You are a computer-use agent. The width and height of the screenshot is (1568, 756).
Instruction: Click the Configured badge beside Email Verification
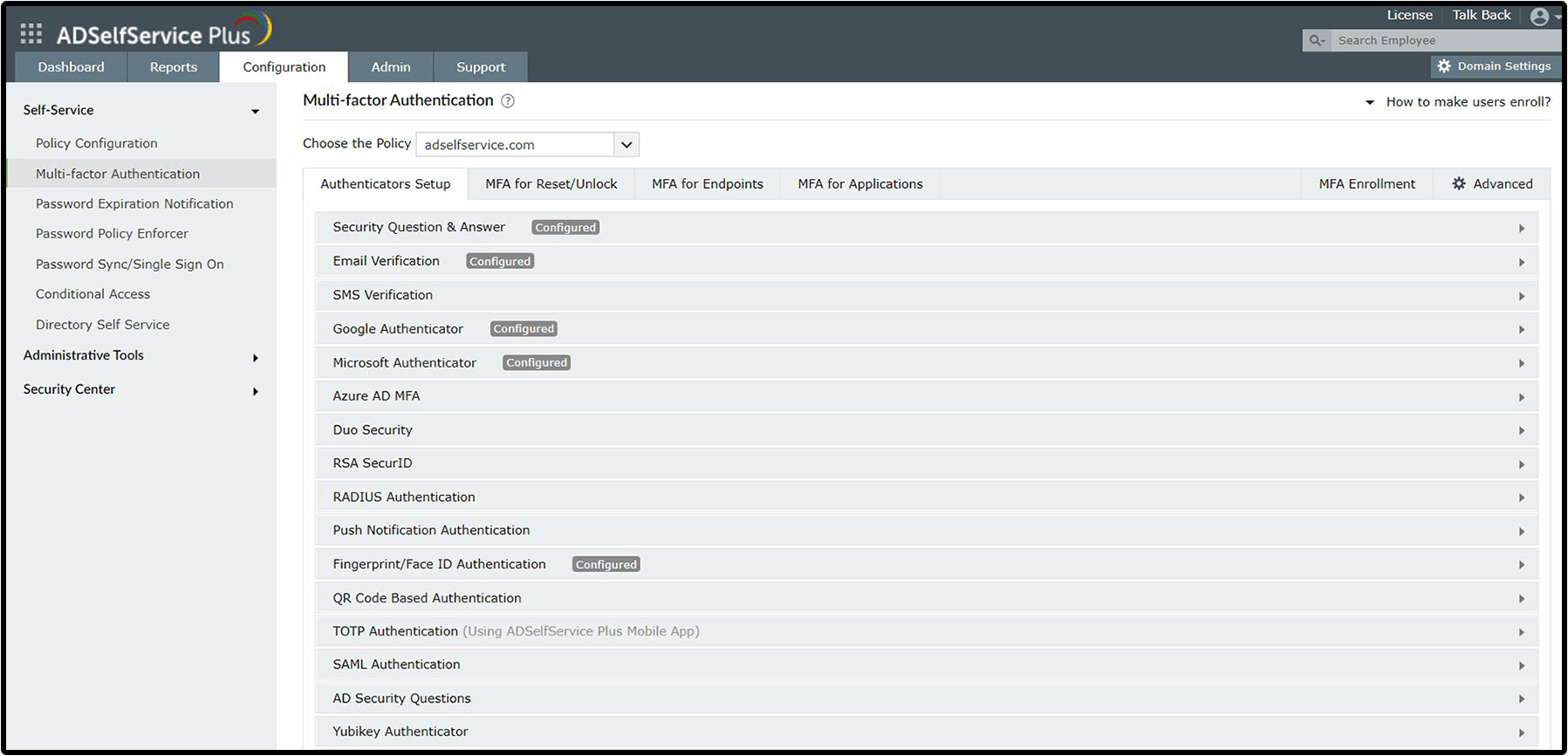[x=500, y=262]
